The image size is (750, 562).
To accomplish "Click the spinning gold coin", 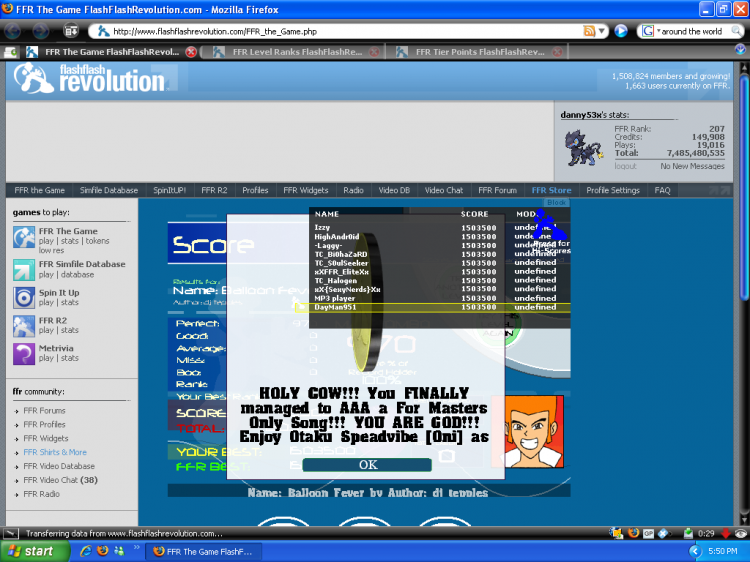I will 367,302.
